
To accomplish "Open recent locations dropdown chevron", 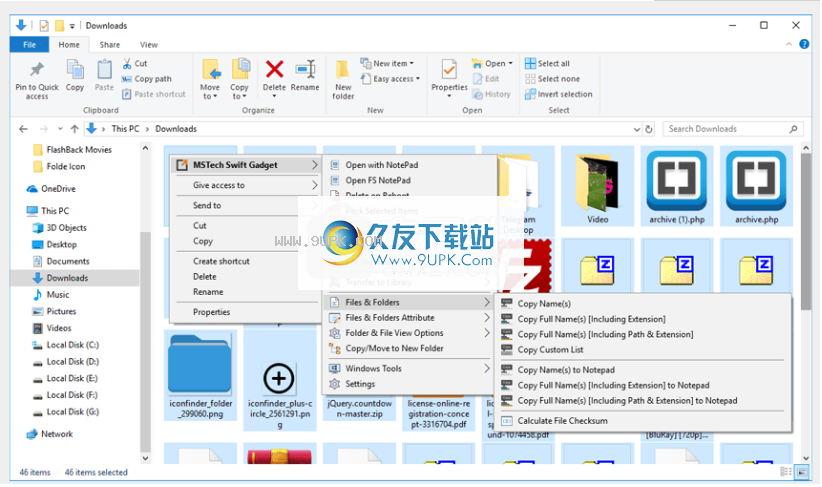I will click(60, 129).
